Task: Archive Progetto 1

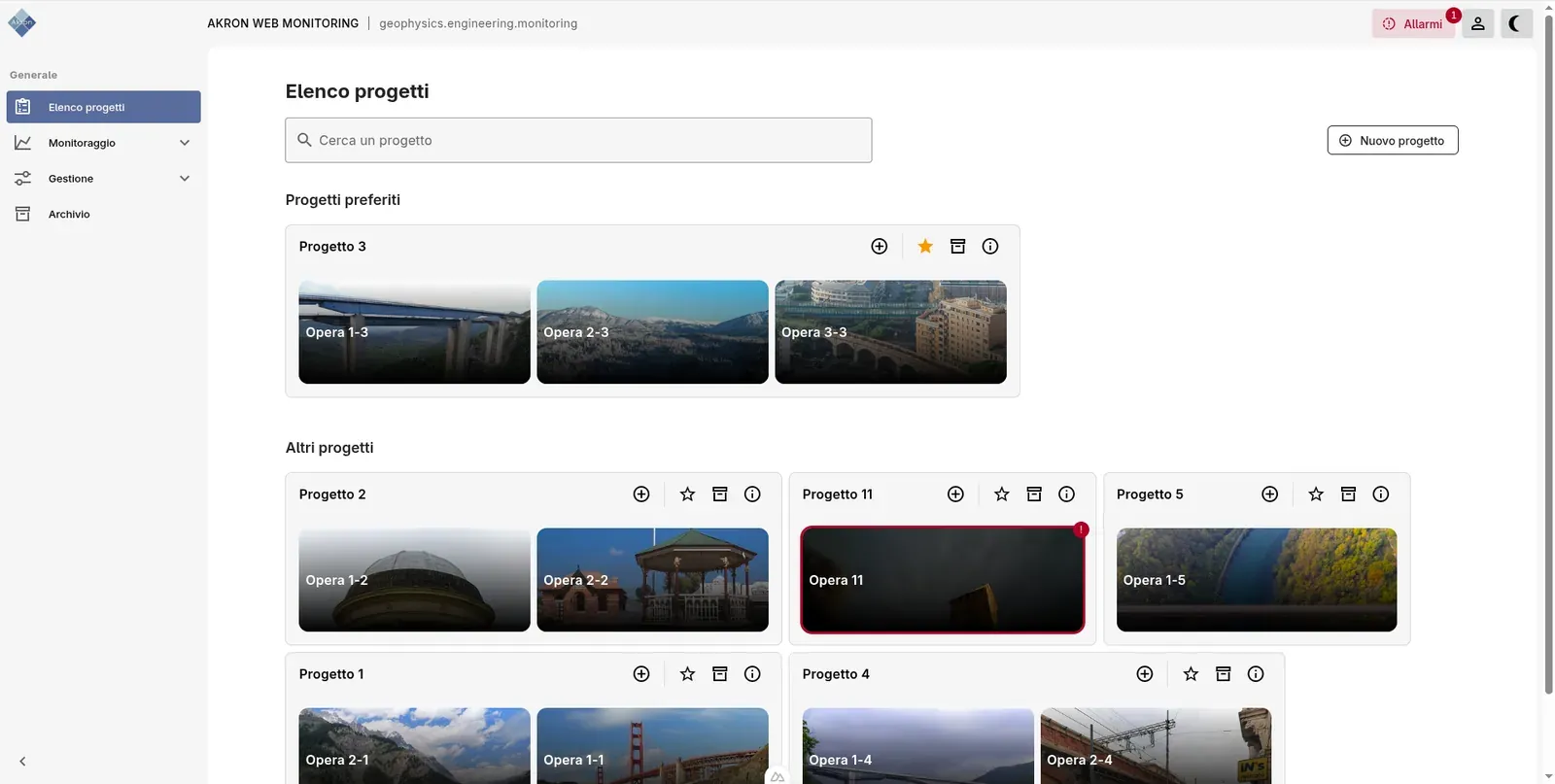Action: [x=720, y=674]
